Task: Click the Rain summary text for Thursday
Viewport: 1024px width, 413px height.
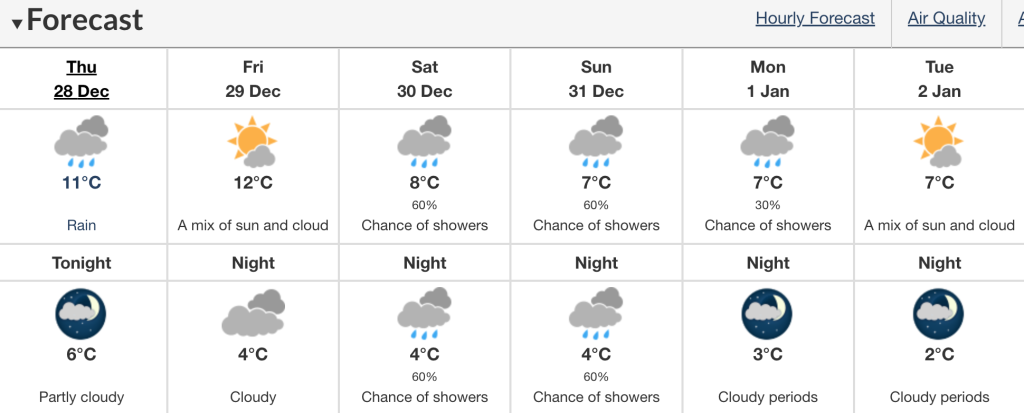Action: pos(82,225)
